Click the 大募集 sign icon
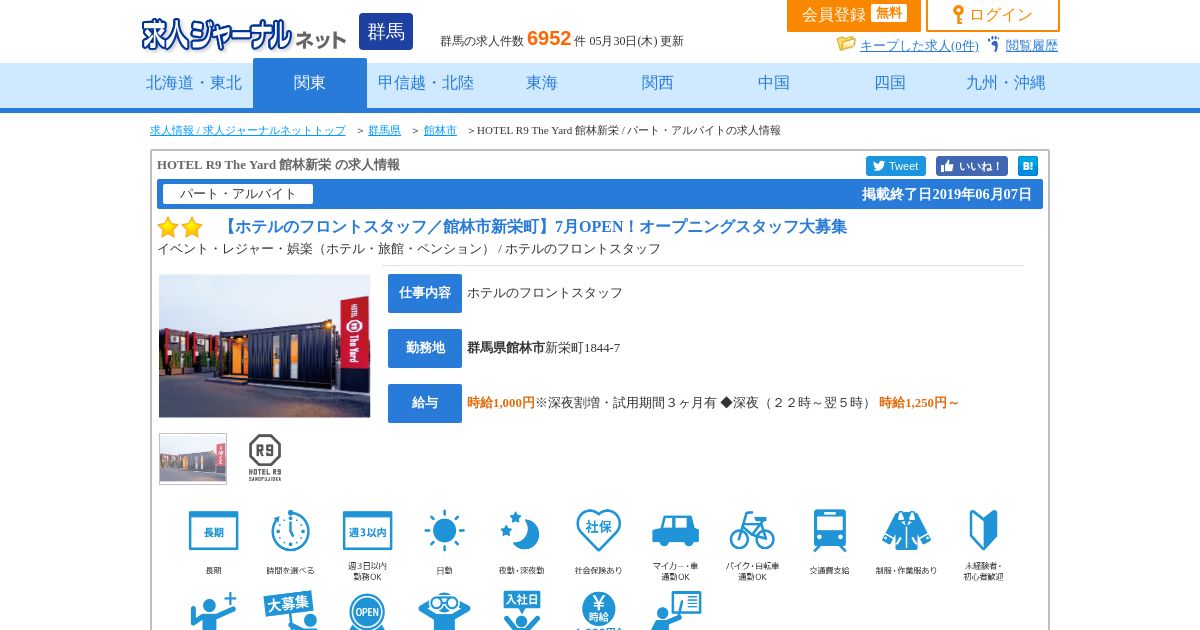1200x630 pixels. [290, 610]
